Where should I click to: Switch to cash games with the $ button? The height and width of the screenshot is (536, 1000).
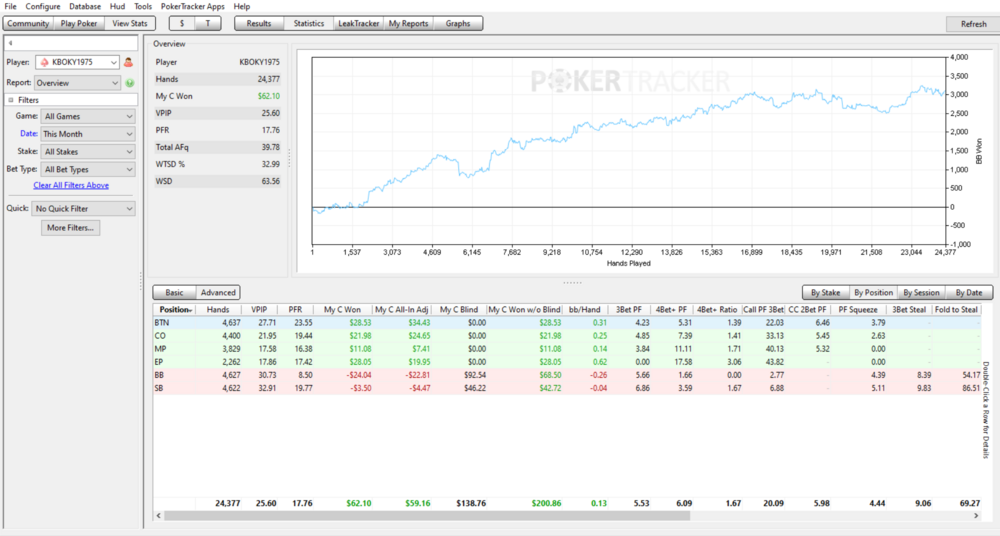[x=181, y=23]
